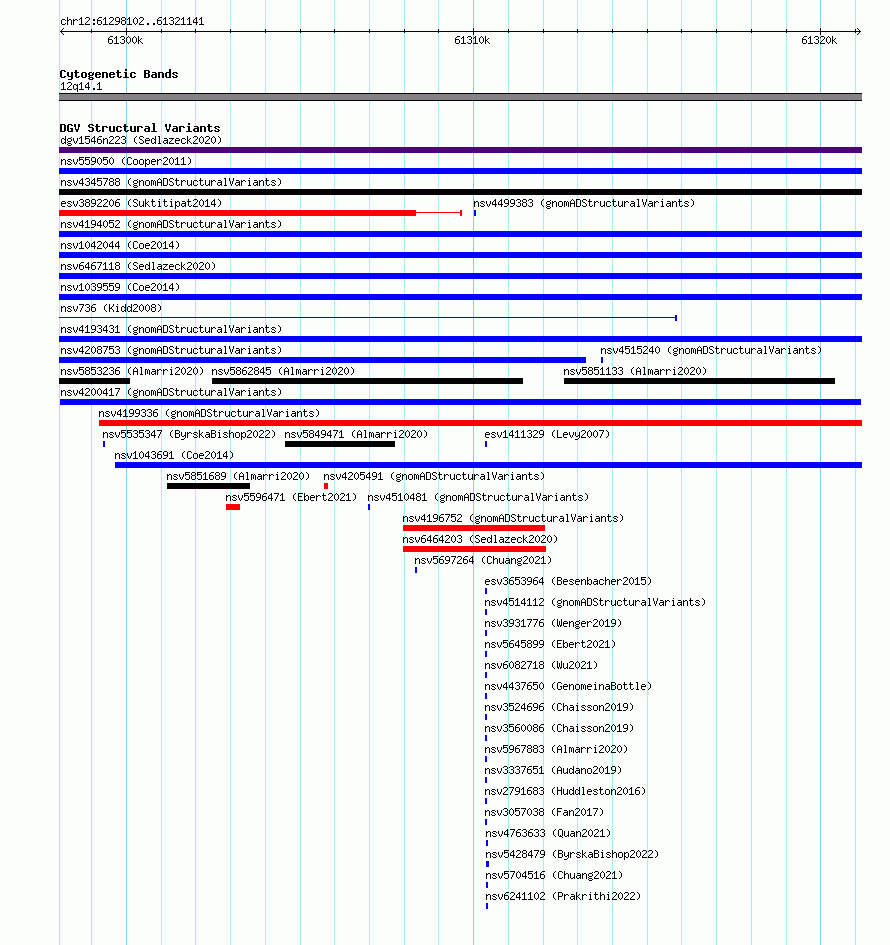This screenshot has height=945, width=890.
Task: Open nsv5849471 (Almarri2020) label
Action: coord(356,435)
